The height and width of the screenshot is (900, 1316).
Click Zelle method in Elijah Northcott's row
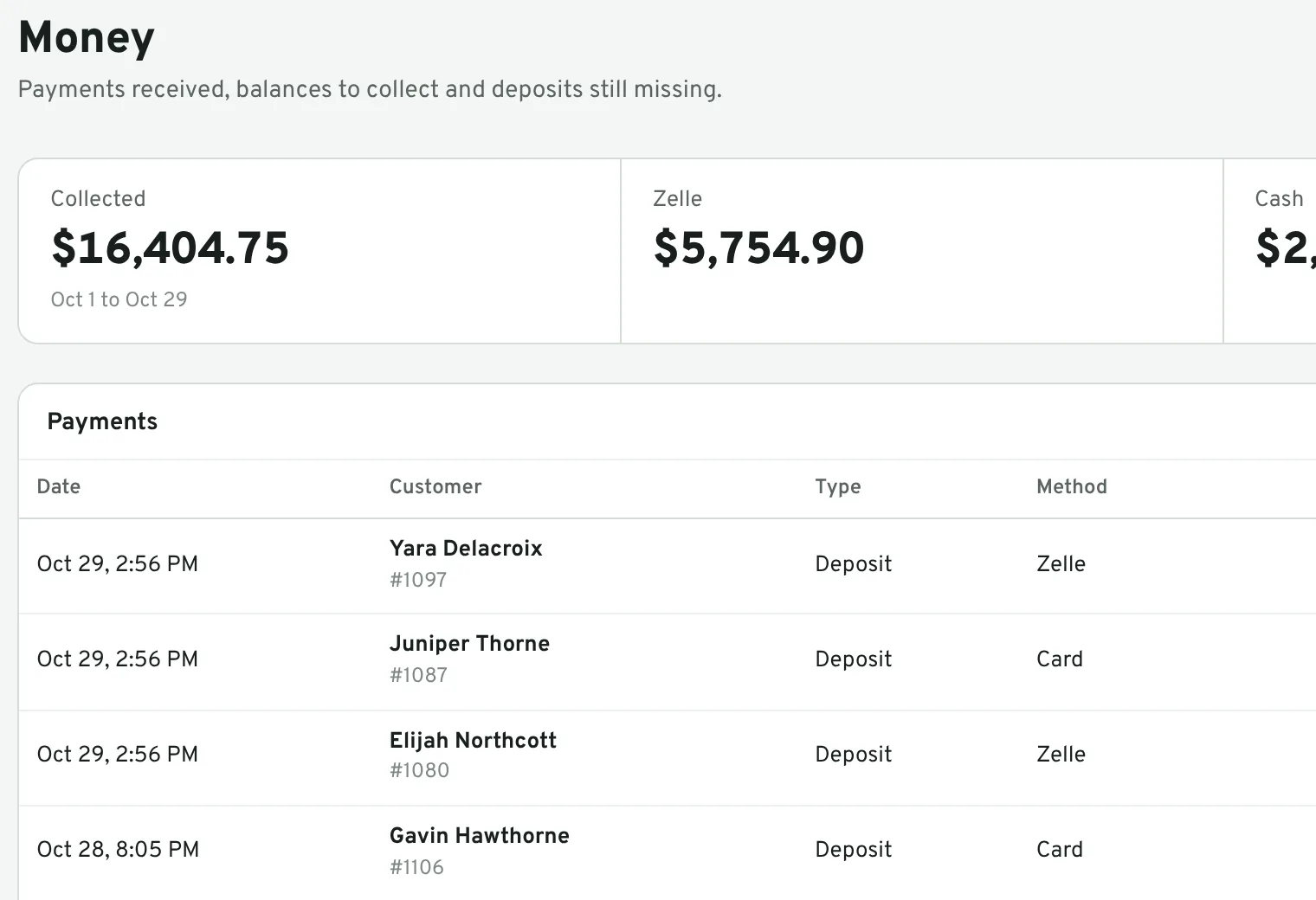[1061, 755]
